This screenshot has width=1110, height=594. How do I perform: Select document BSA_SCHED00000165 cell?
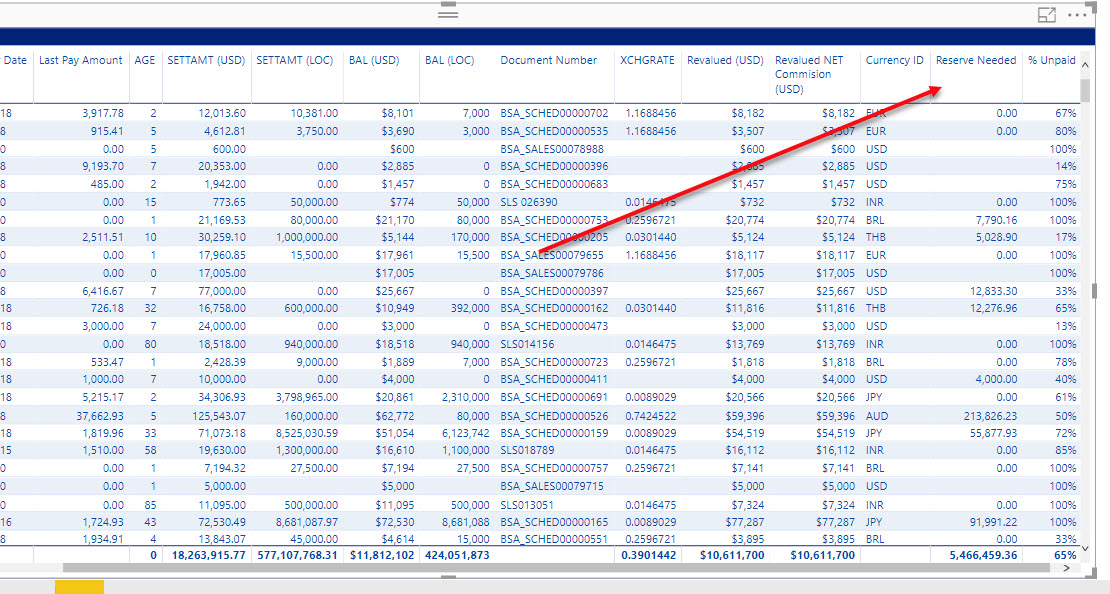coord(554,522)
